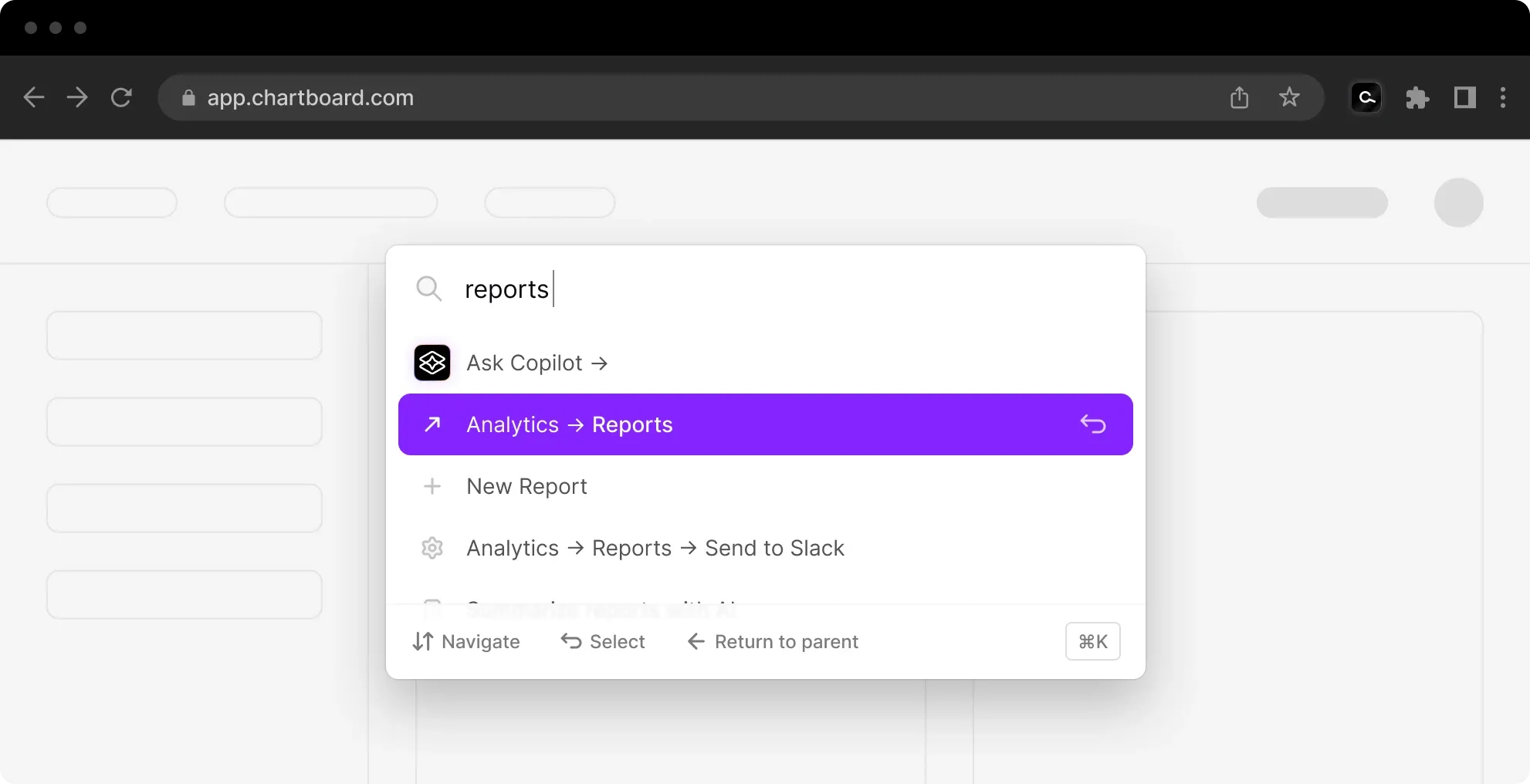Image resolution: width=1530 pixels, height=784 pixels.
Task: Click the browser back arrow
Action: 34,97
